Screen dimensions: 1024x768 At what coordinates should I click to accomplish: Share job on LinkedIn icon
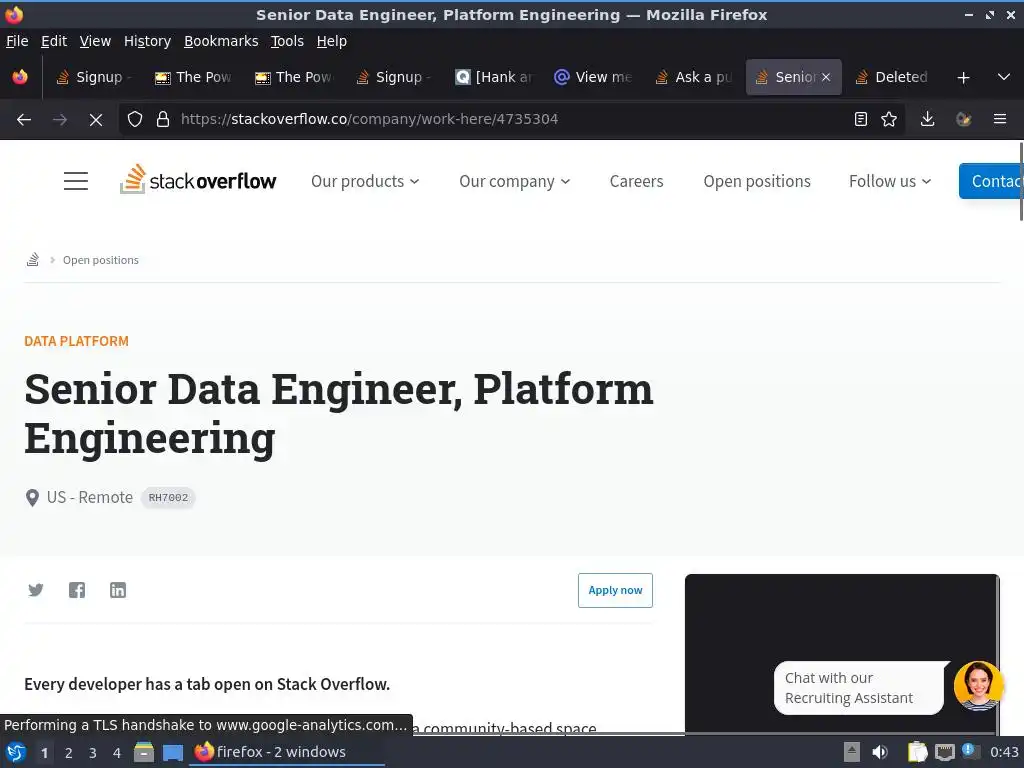click(x=118, y=590)
